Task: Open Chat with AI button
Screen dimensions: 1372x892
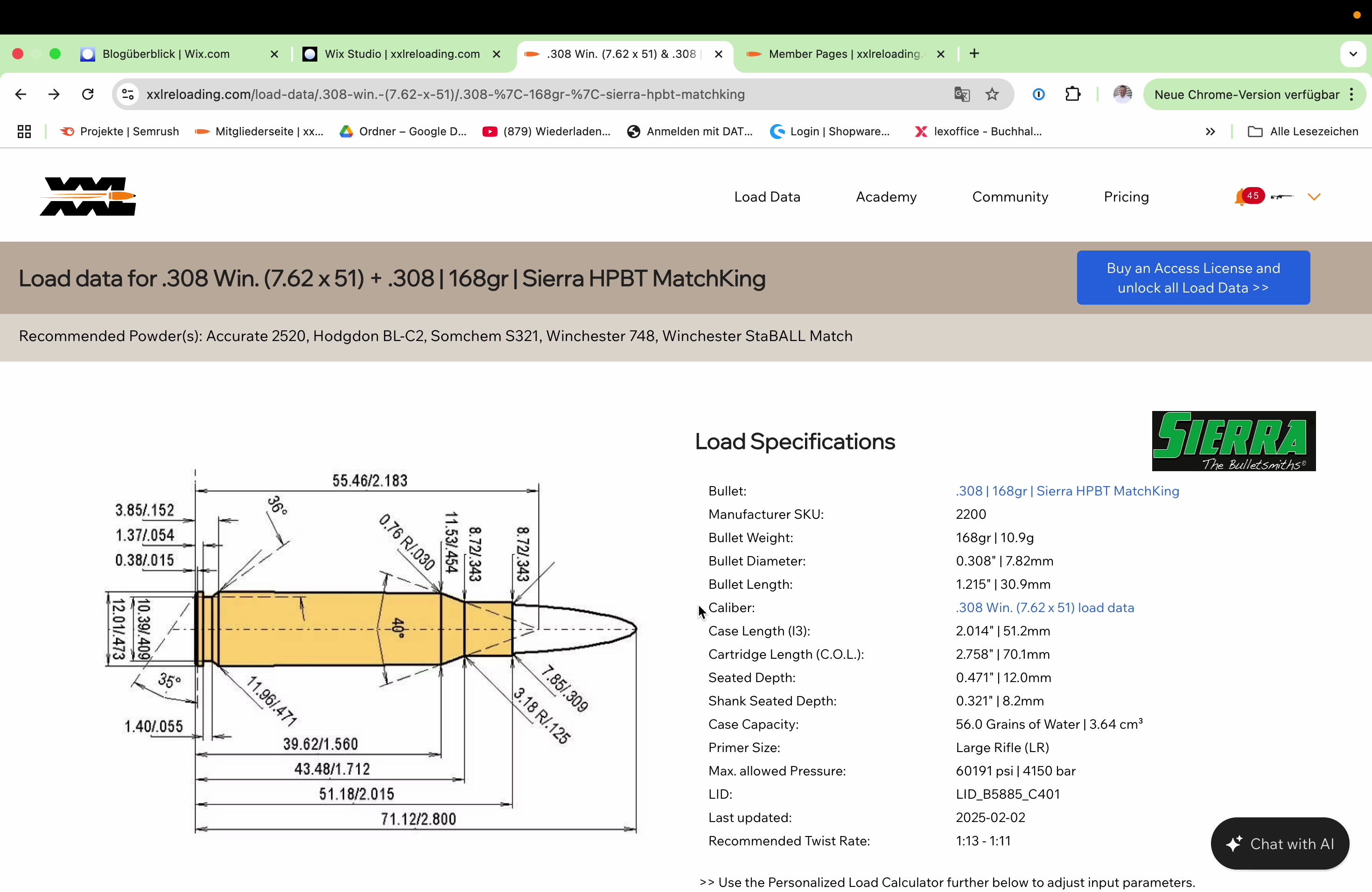Action: 1280,843
